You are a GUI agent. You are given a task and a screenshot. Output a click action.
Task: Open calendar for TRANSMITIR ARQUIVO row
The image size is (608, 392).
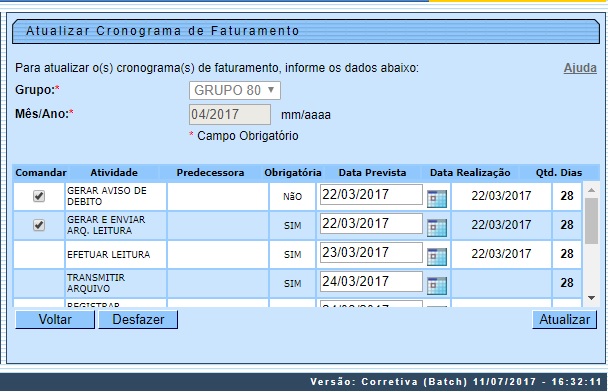point(437,286)
